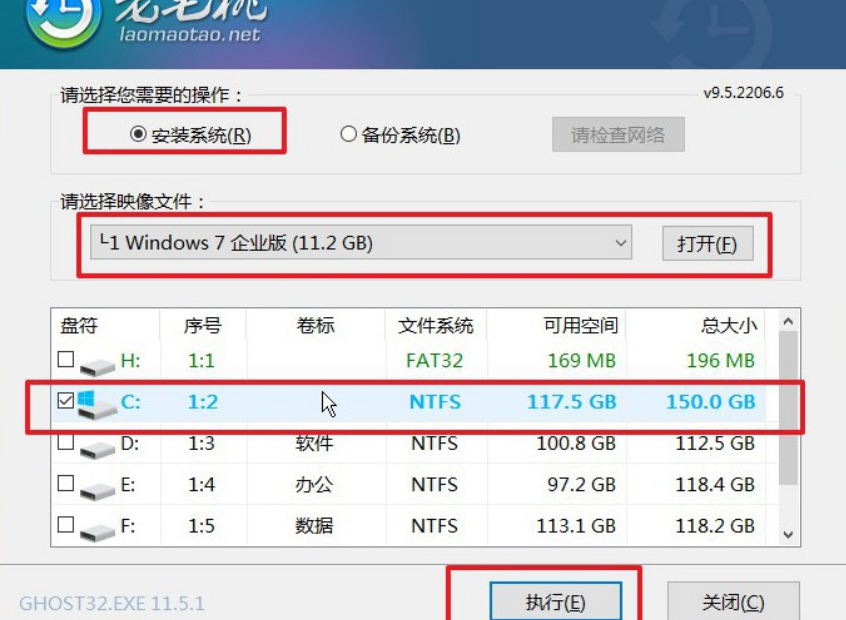Click the 1:1 sequence number cell
This screenshot has width=846, height=620.
[201, 360]
